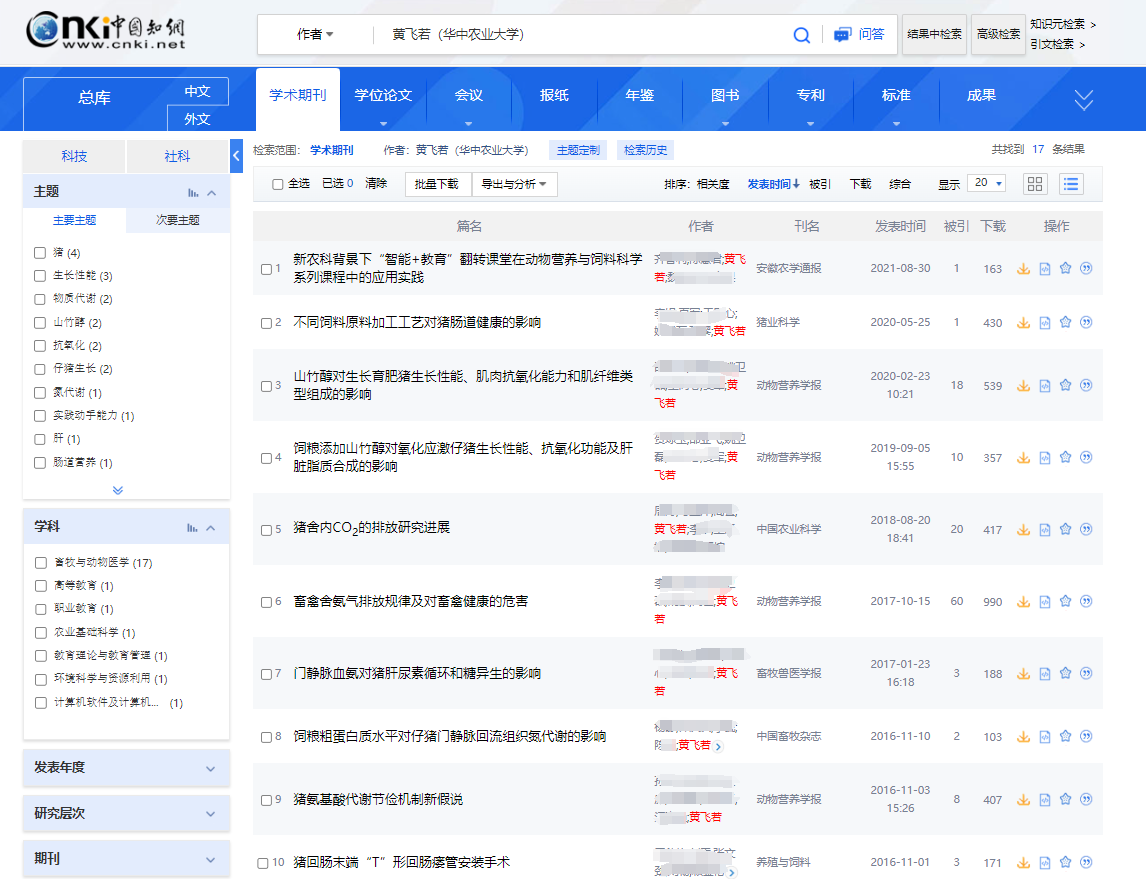Switch to the 报纸 tab
This screenshot has width=1146, height=879.
[x=554, y=96]
